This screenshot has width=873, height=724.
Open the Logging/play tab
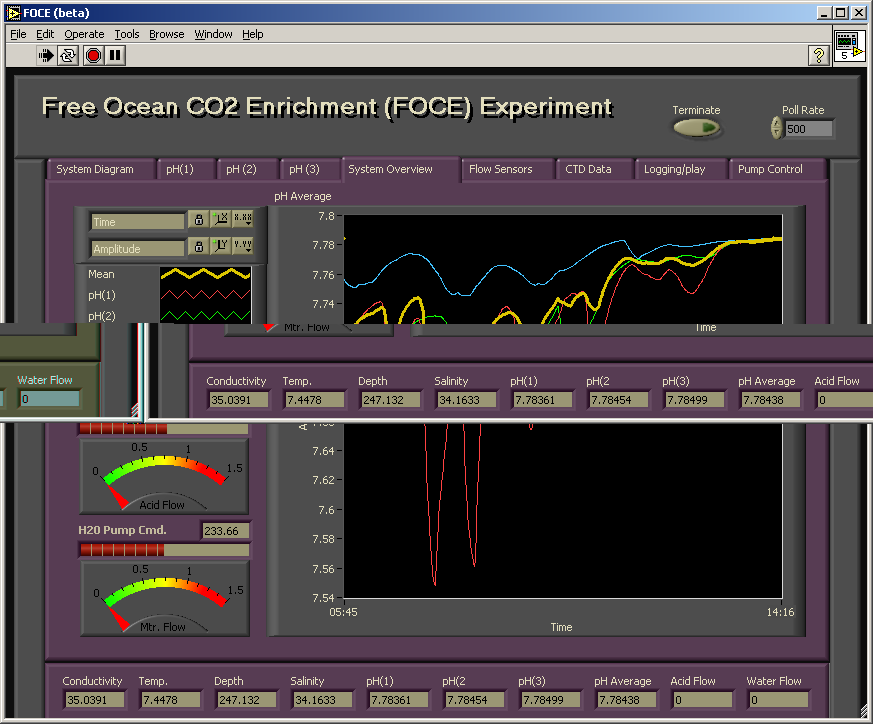681,169
